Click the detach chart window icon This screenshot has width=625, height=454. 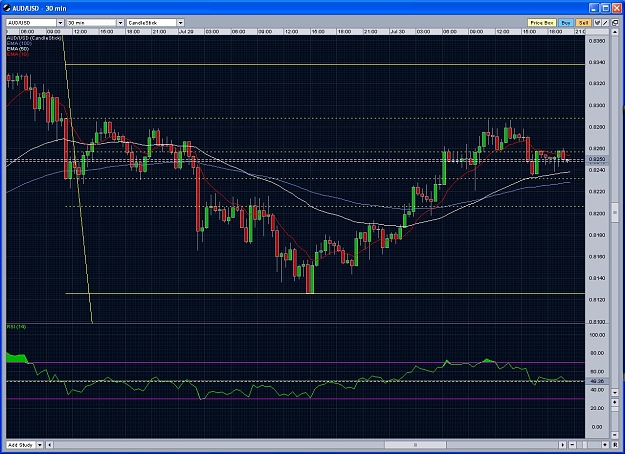pyautogui.click(x=615, y=23)
